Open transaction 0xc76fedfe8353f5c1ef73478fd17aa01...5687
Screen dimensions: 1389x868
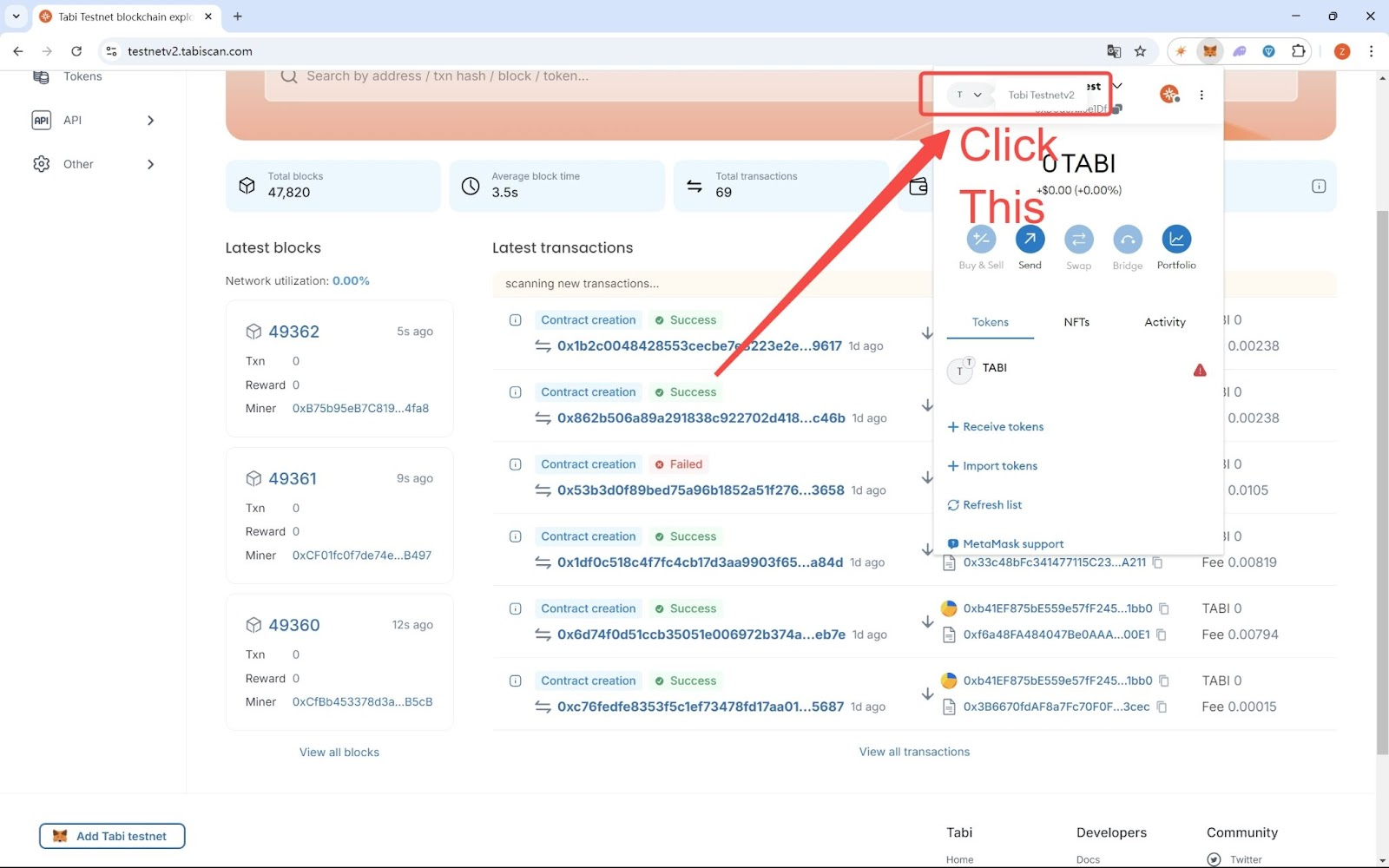(701, 707)
